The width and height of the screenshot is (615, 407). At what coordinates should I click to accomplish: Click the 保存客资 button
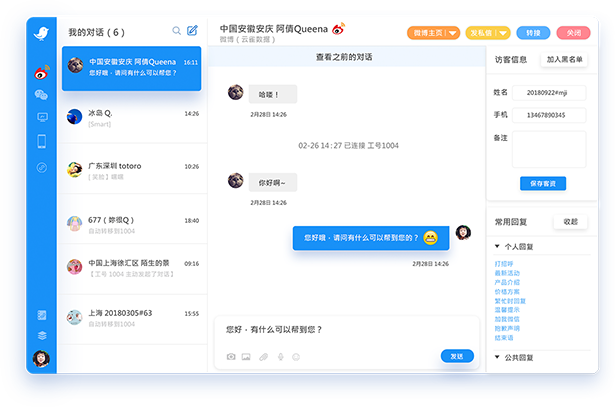click(x=543, y=183)
